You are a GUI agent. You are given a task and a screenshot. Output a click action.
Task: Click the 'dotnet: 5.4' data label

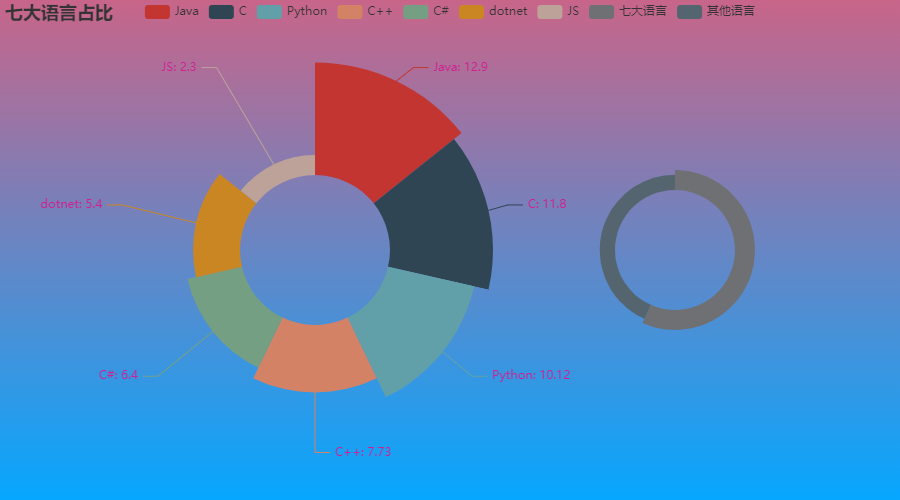(x=71, y=204)
